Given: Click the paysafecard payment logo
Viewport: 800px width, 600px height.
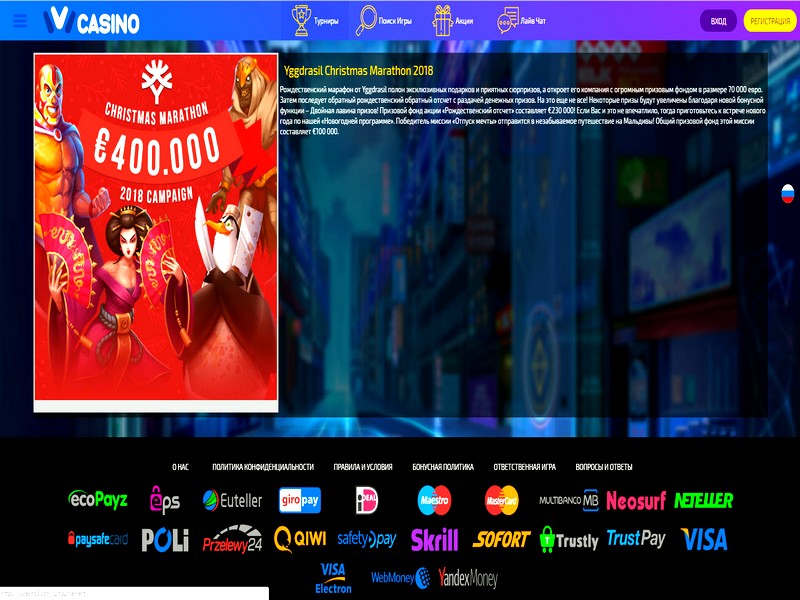Looking at the screenshot, I should pos(98,539).
